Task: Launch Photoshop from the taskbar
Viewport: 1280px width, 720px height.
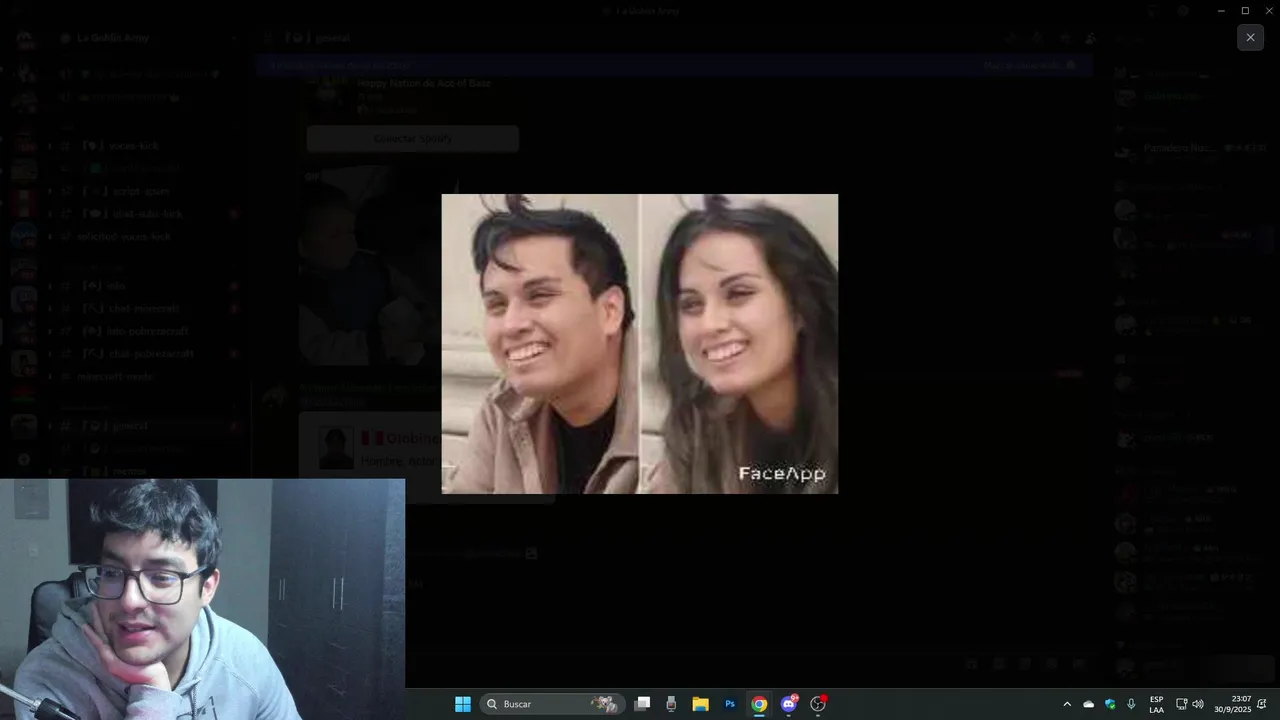Action: click(x=730, y=704)
